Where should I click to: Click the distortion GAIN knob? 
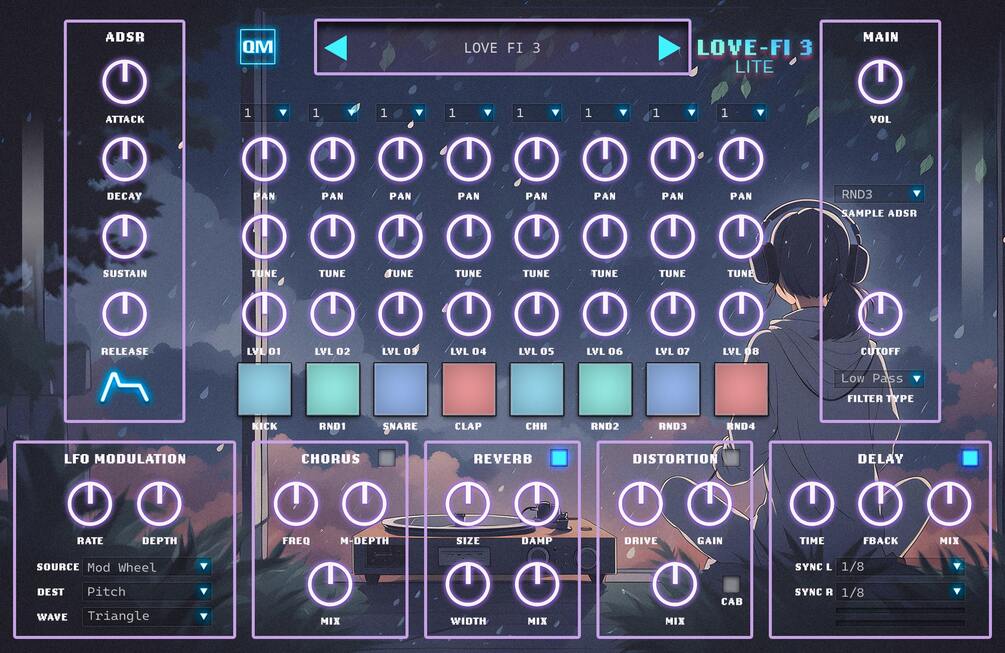710,504
